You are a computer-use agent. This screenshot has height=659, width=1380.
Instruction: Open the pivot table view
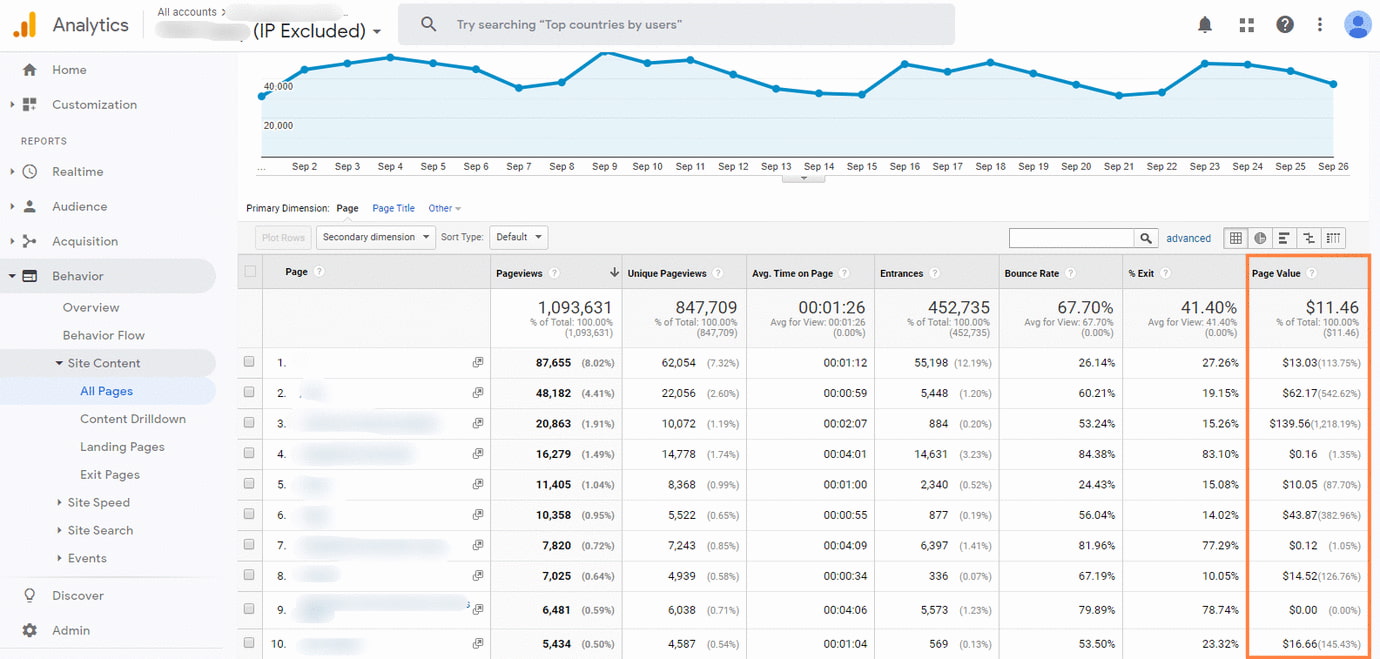pos(1334,237)
